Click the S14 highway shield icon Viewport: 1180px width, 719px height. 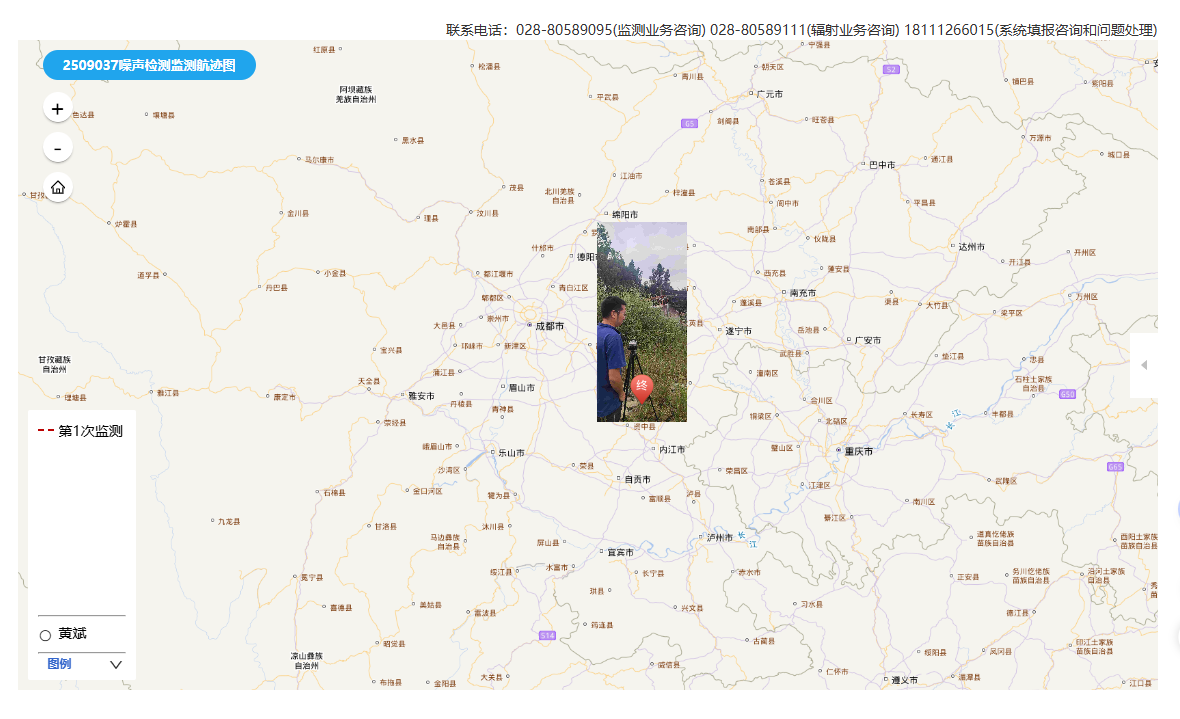click(x=547, y=635)
